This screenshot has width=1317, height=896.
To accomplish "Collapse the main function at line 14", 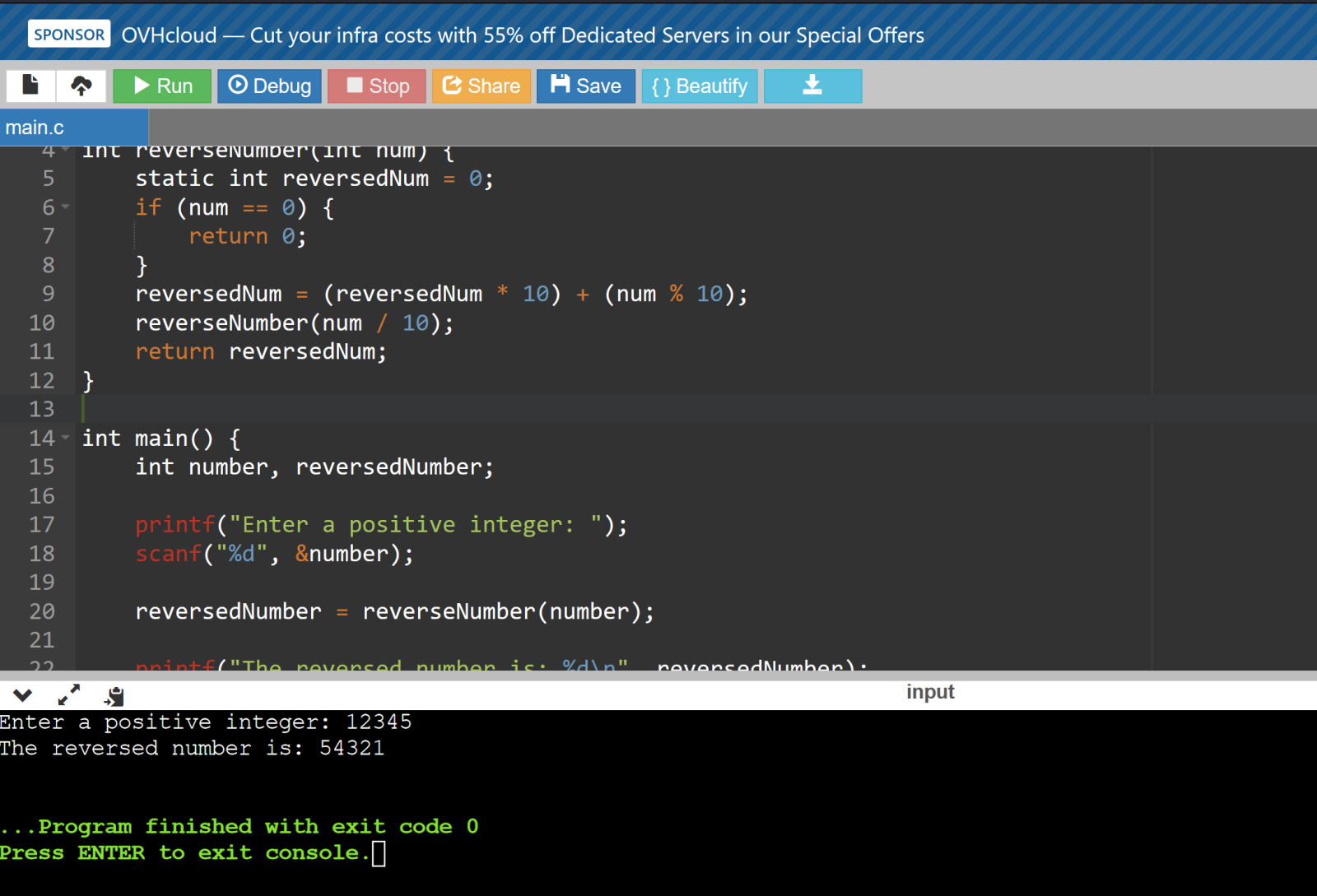I will click(66, 438).
